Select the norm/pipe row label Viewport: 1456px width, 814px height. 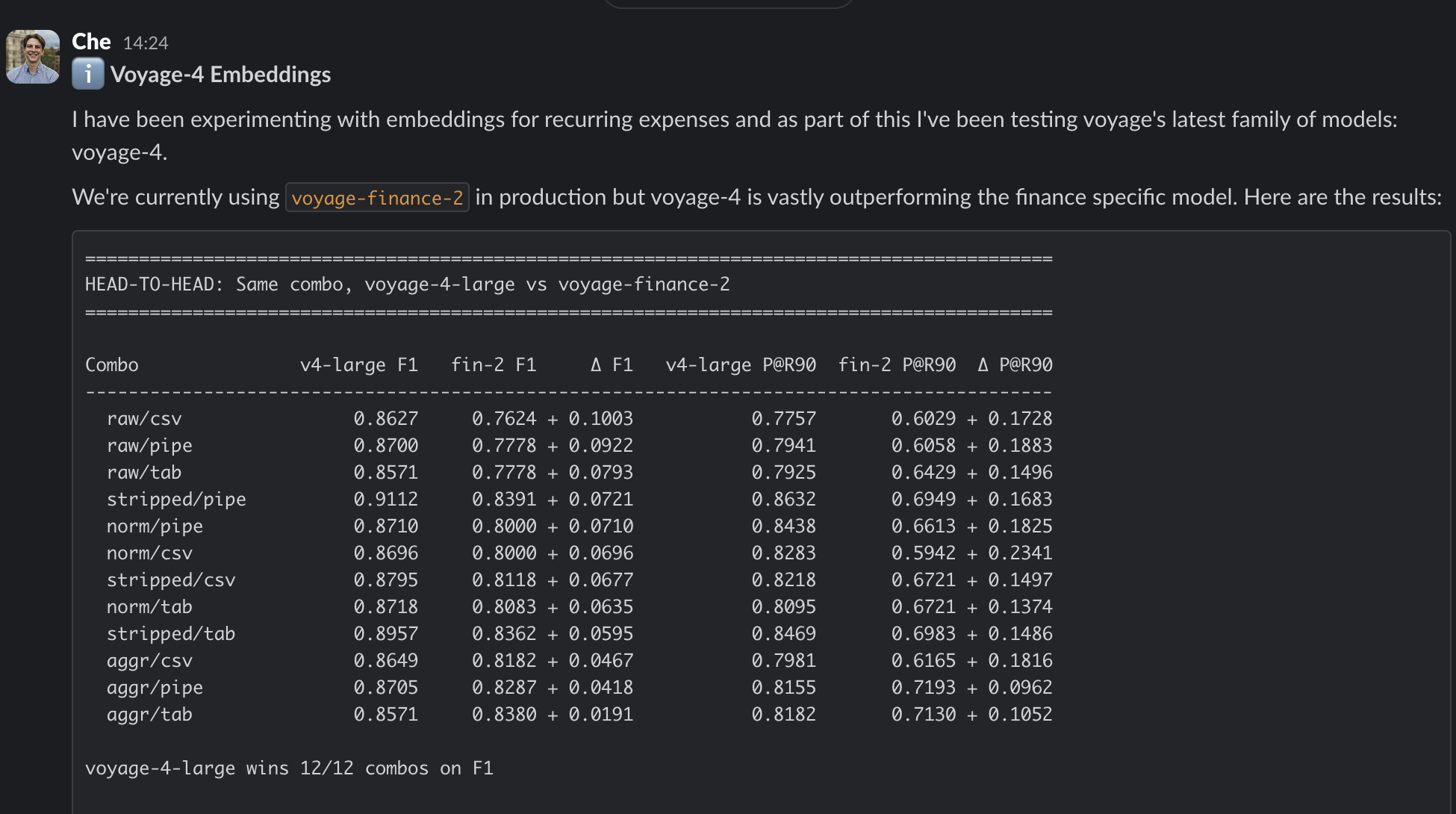click(x=155, y=526)
